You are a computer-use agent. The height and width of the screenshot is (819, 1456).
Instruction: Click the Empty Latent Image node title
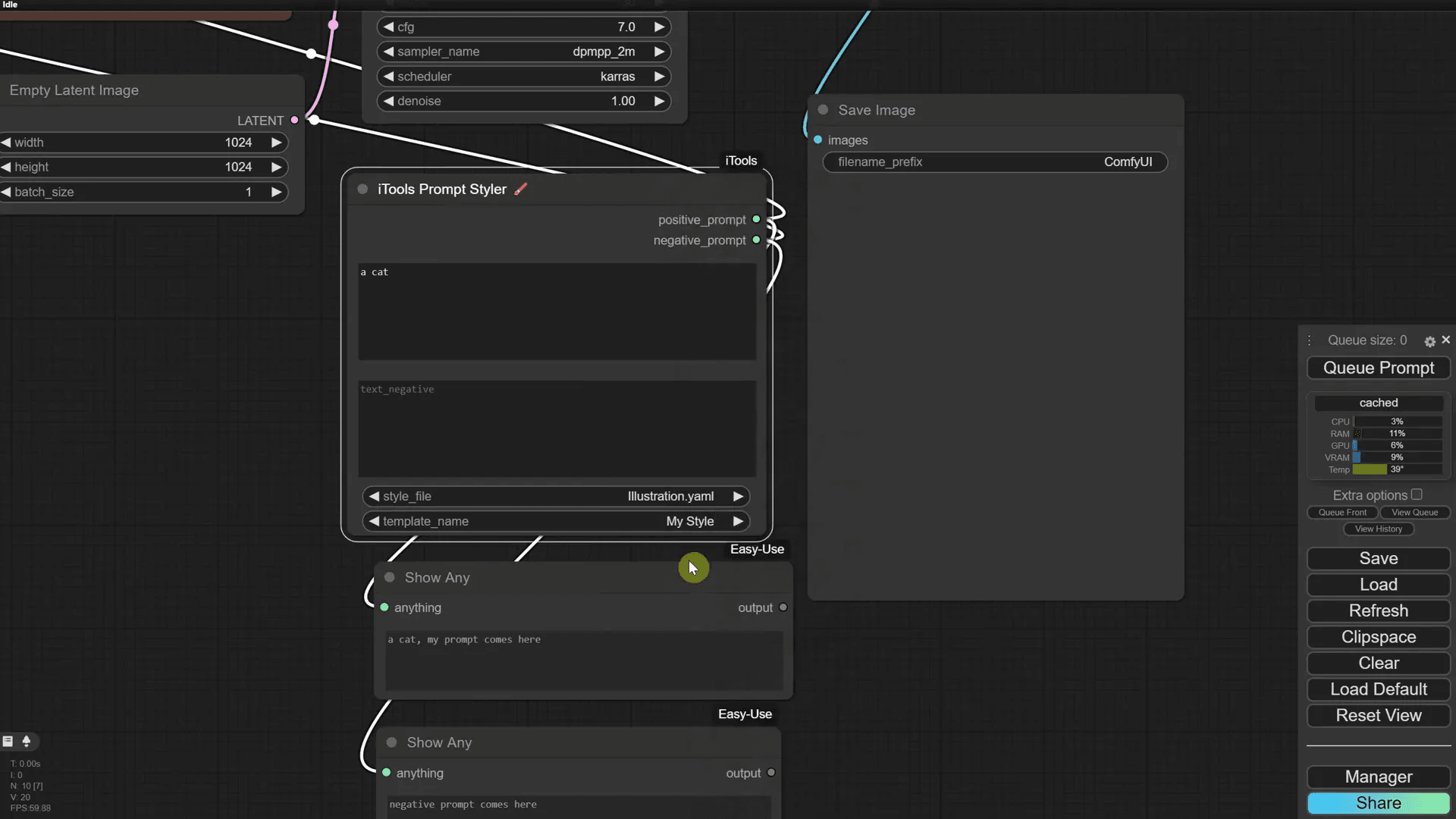(74, 90)
